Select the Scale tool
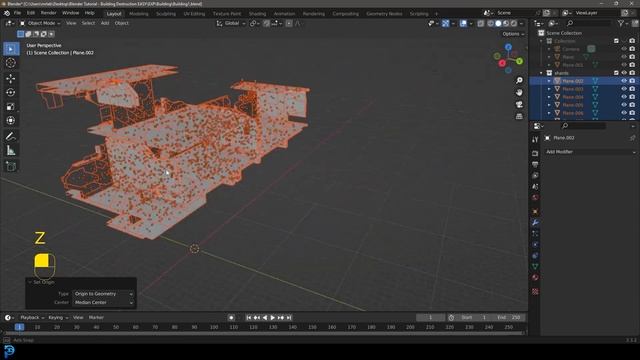 11,107
